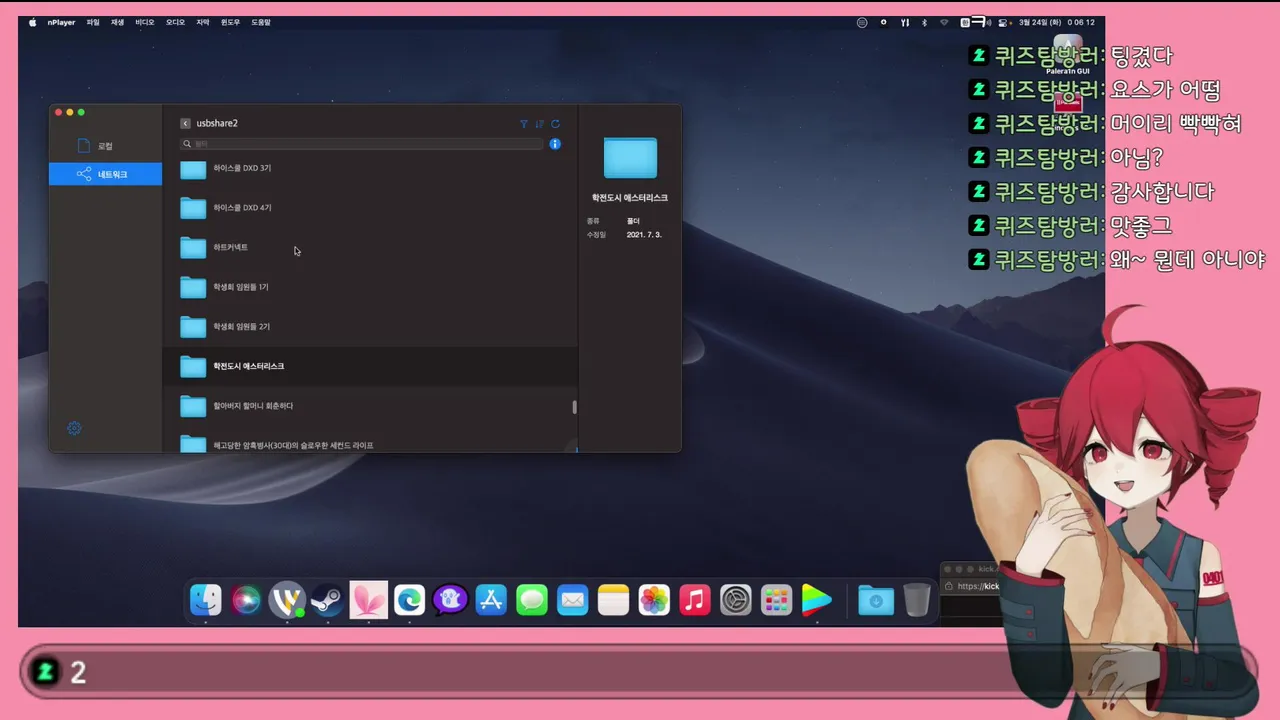This screenshot has width=1280, height=720.
Task: Open the 윈도우 menu
Action: point(230,22)
